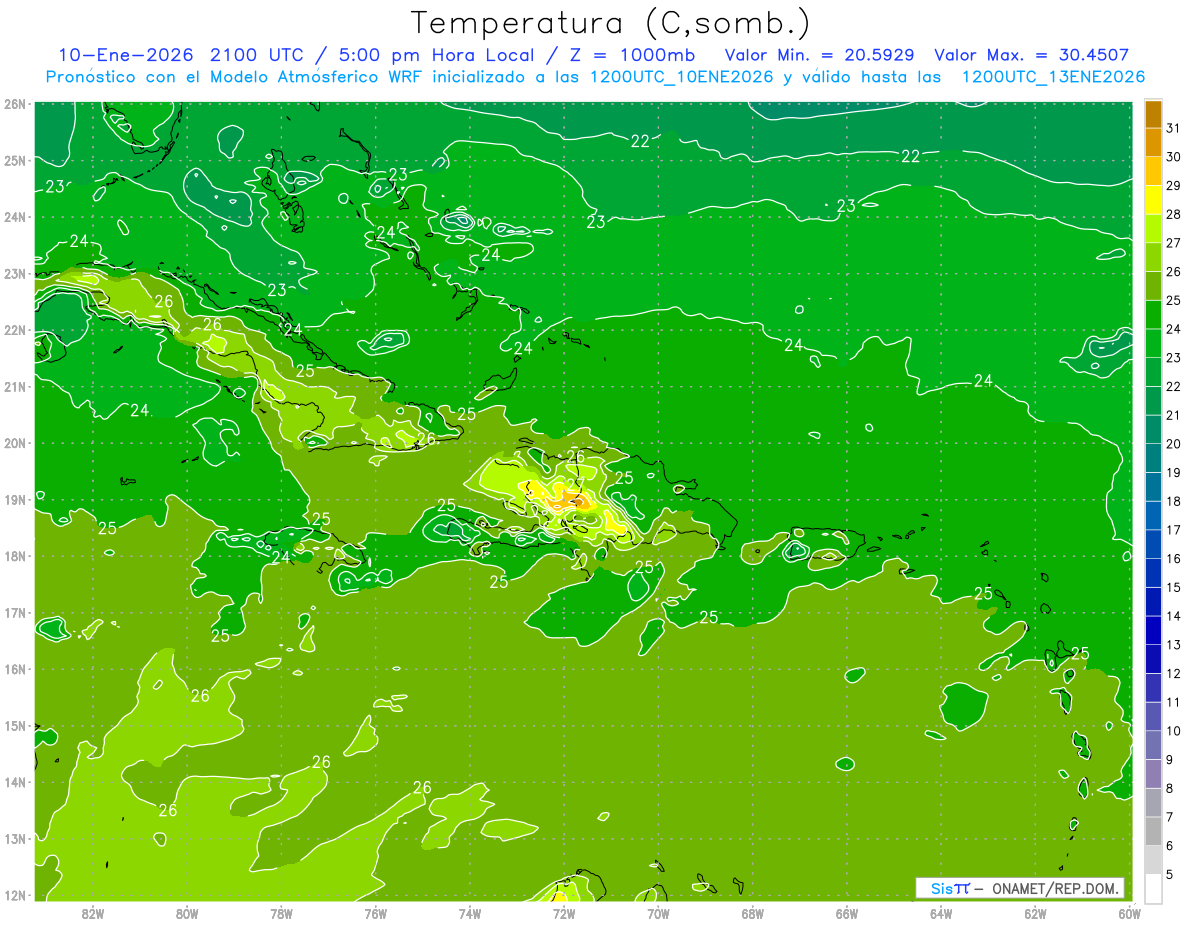Click the longitude label "64W"
This screenshot has height=927, width=1200.
[x=941, y=913]
